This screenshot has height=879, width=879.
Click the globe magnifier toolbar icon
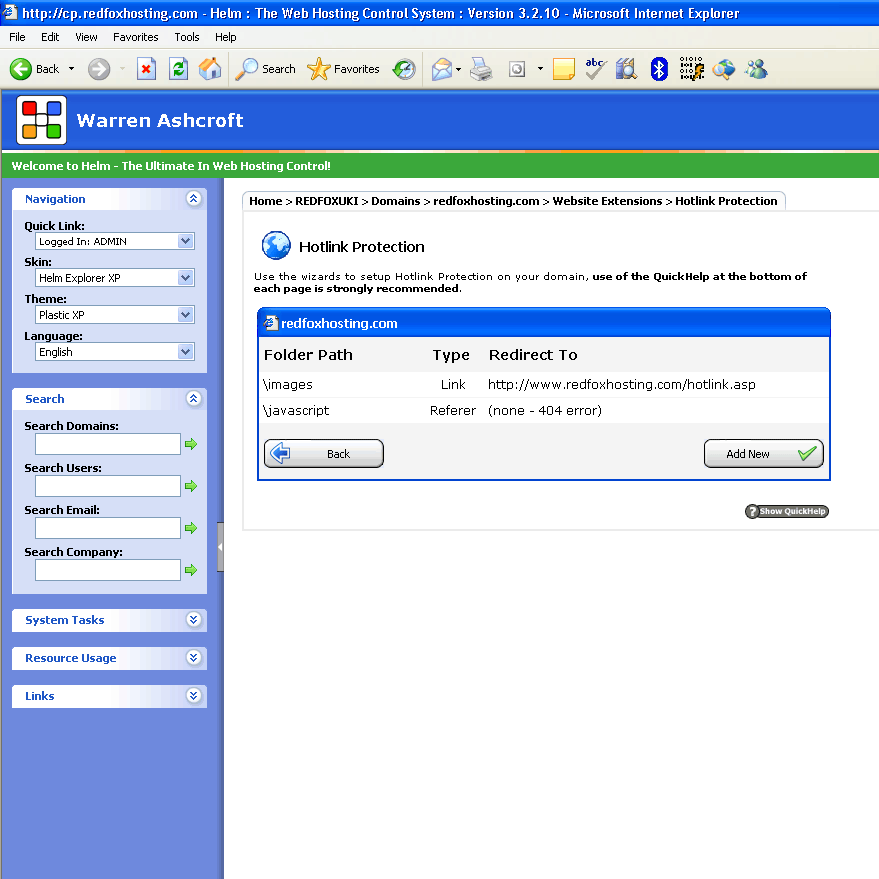(724, 70)
